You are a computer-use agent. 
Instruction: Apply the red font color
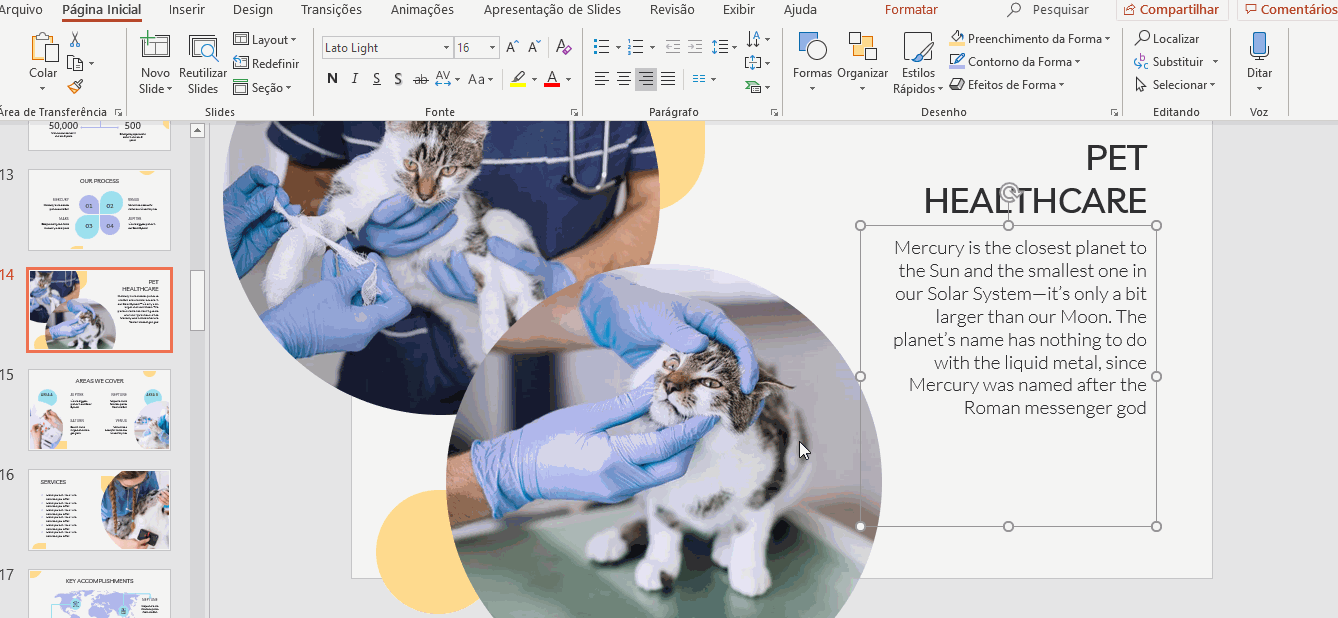click(551, 80)
